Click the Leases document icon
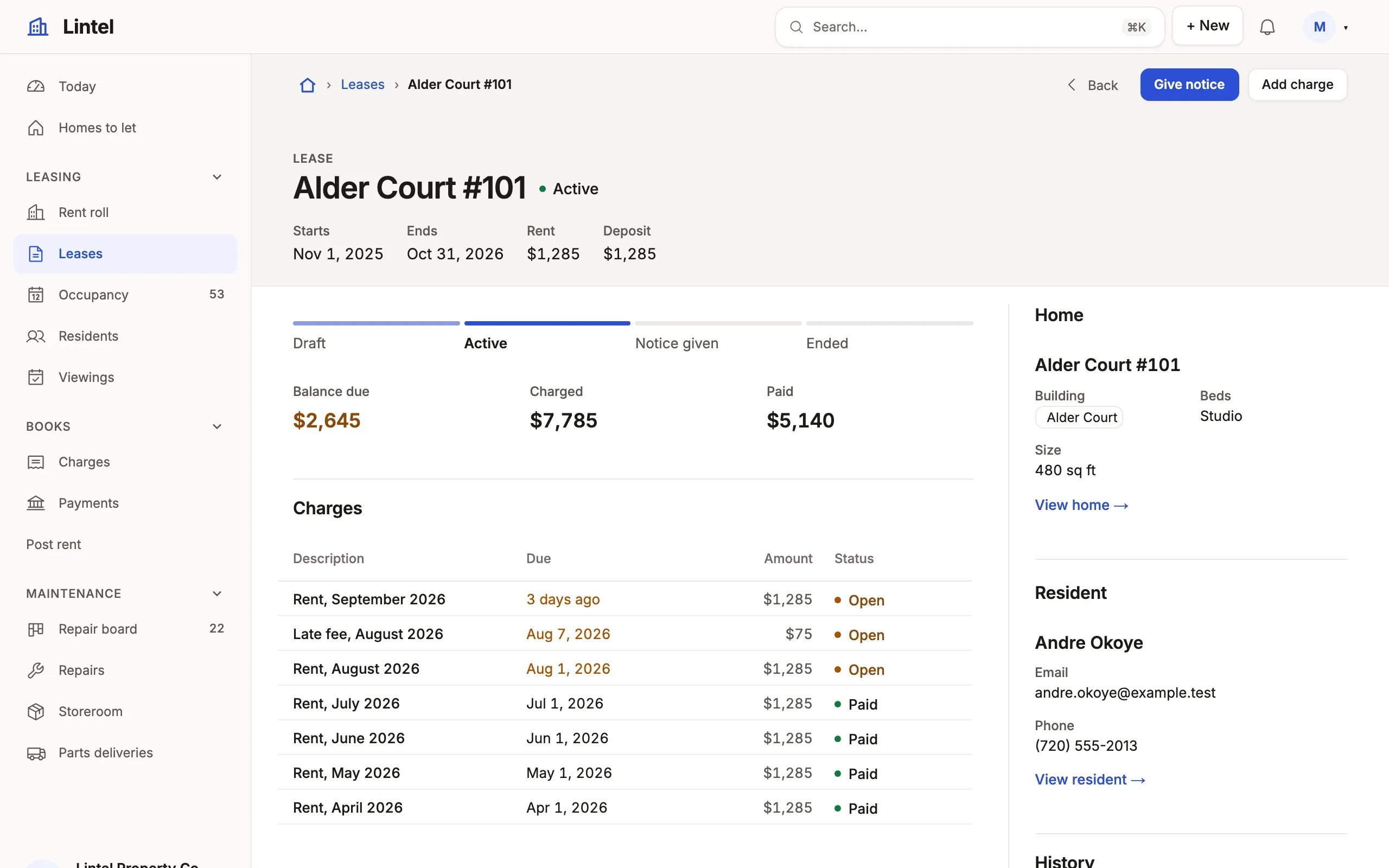The height and width of the screenshot is (868, 1389). pyautogui.click(x=36, y=254)
